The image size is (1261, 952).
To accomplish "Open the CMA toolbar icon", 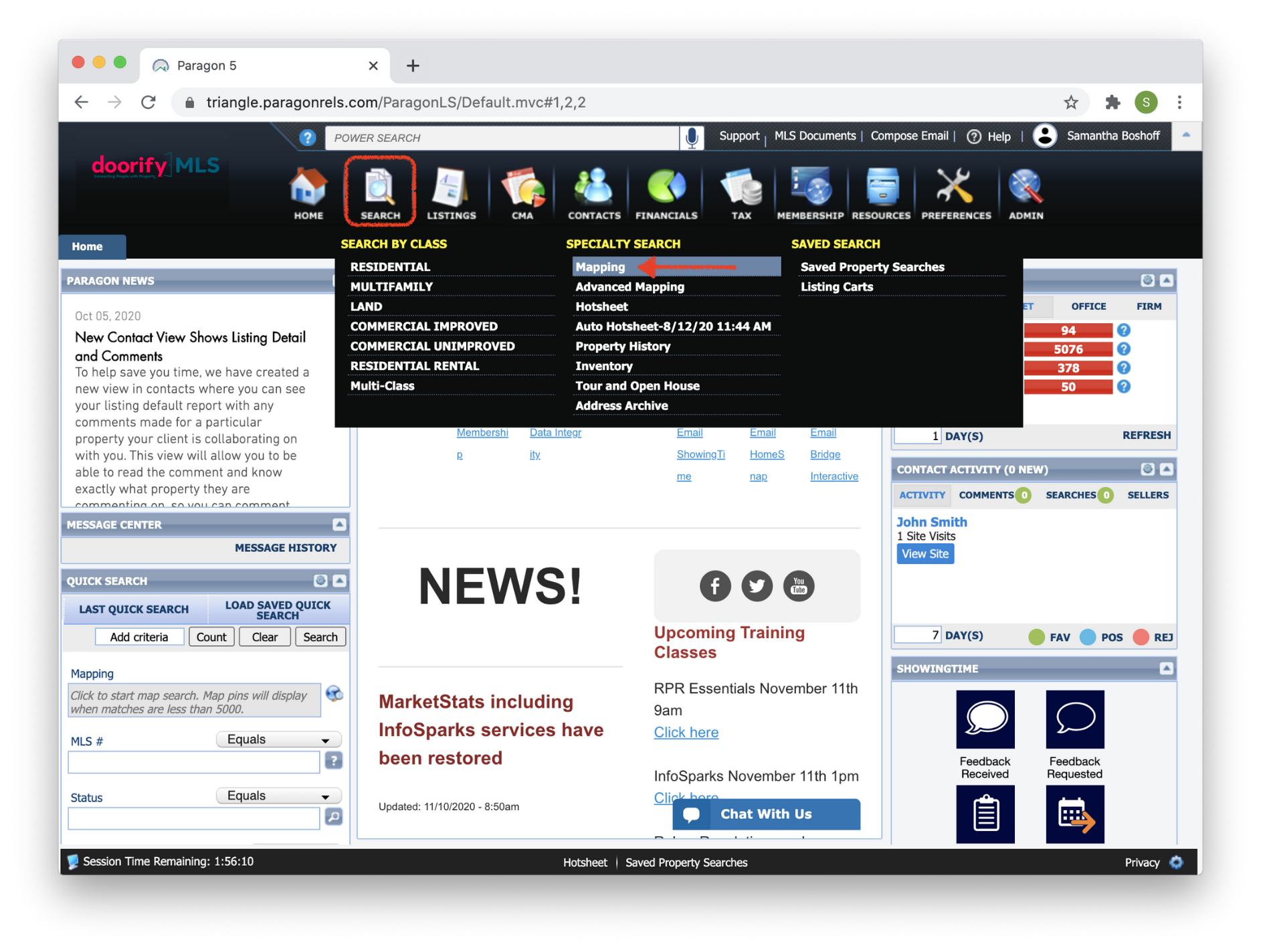I will (522, 193).
